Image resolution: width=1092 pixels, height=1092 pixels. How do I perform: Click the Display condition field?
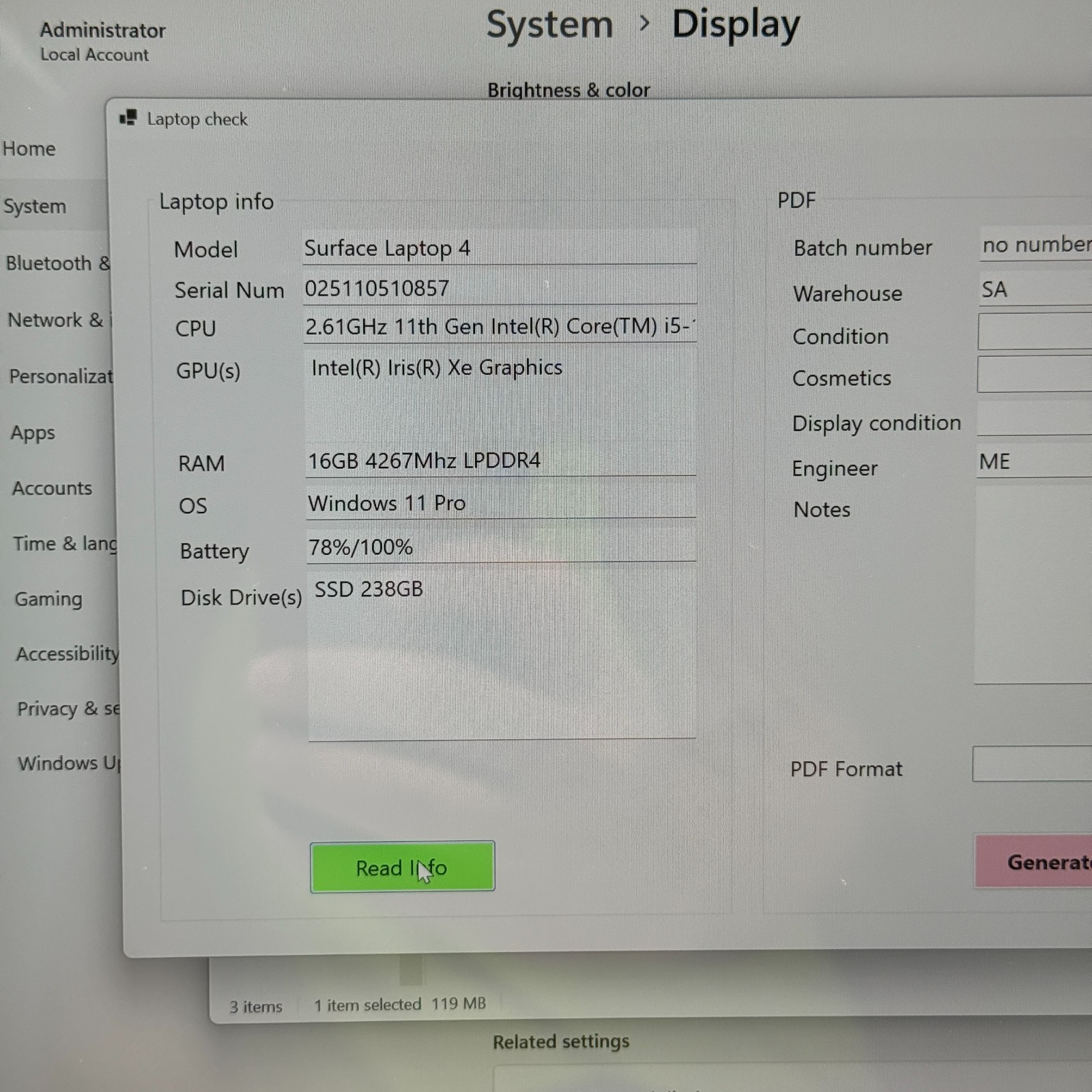click(1035, 419)
